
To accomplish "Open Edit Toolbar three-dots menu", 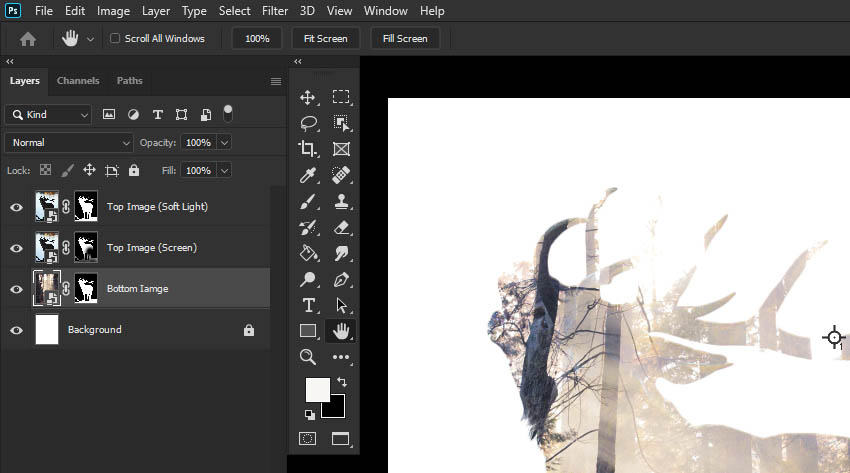I will coord(341,357).
